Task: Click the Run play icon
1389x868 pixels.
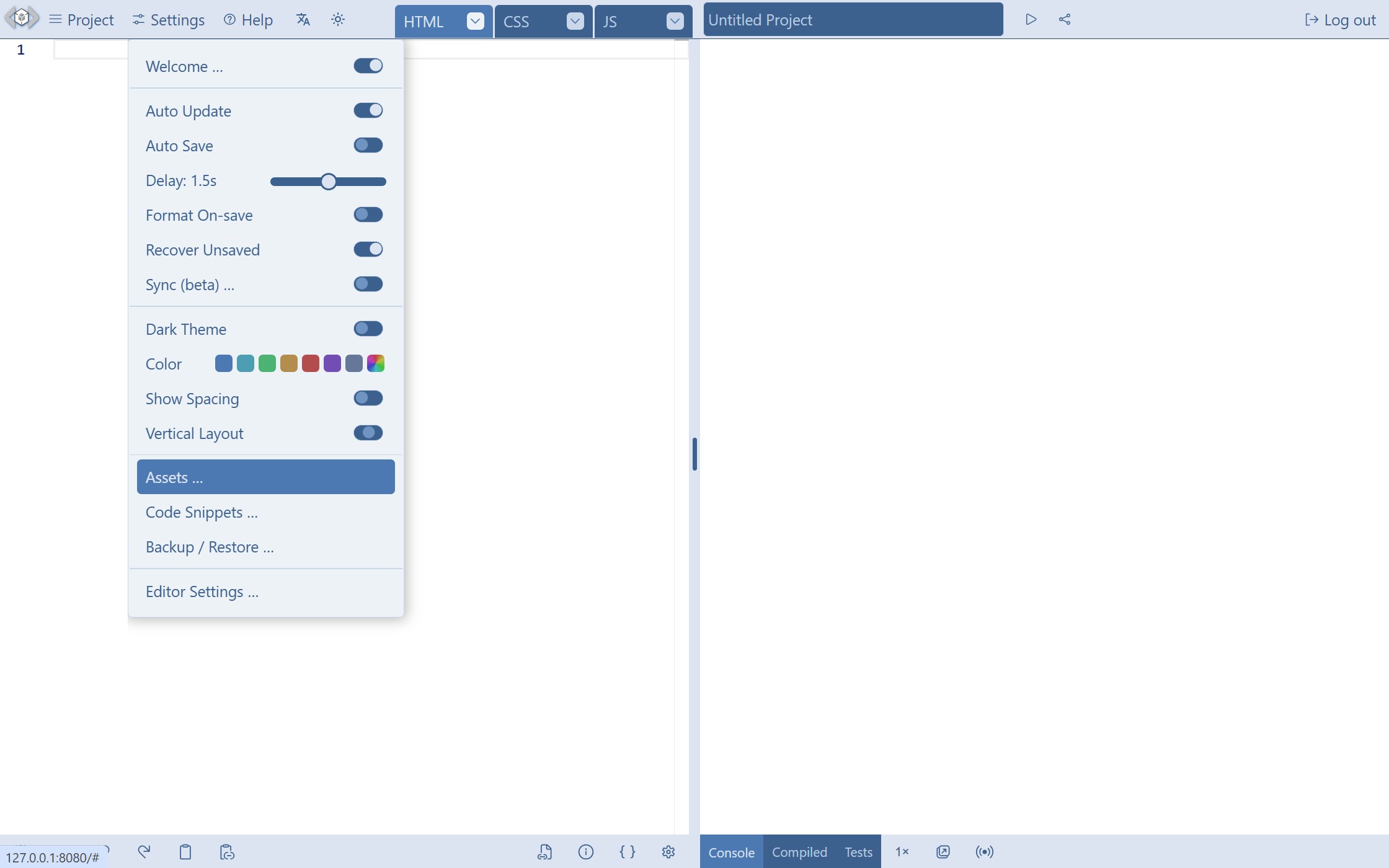Action: [x=1031, y=20]
